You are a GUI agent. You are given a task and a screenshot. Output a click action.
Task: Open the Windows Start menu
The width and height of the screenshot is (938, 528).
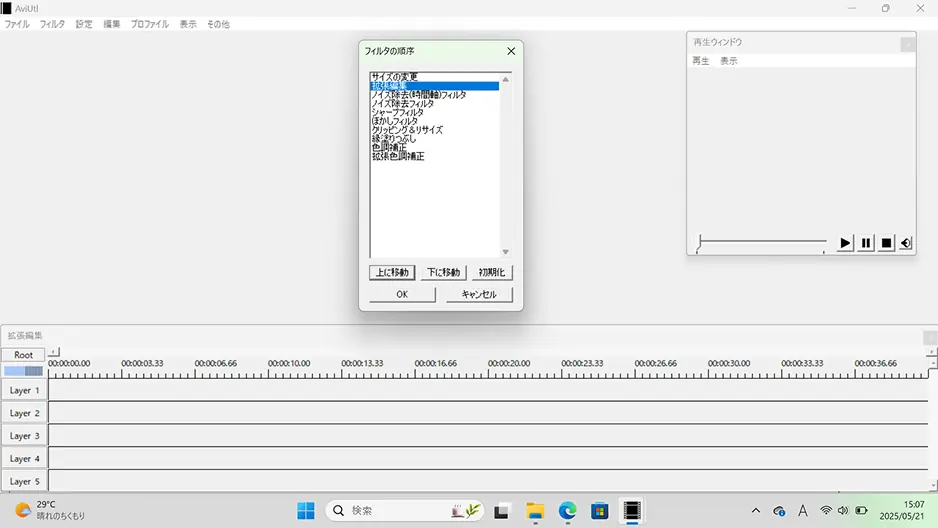[x=306, y=511]
